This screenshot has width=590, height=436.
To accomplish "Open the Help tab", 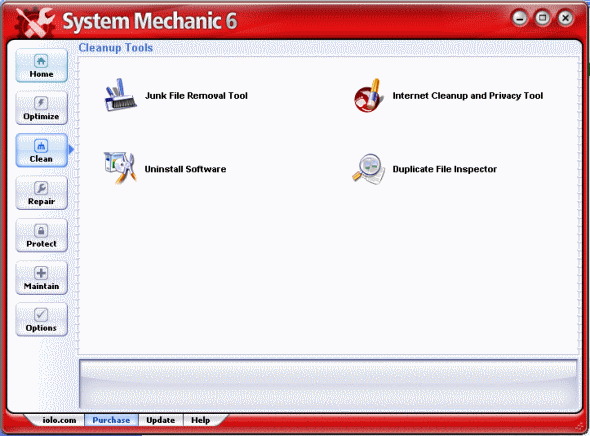I will [201, 420].
